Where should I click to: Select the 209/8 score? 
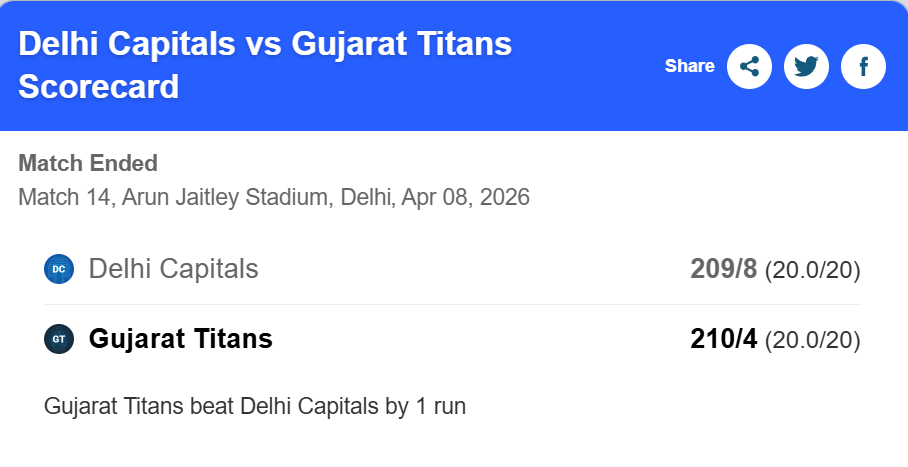click(723, 269)
